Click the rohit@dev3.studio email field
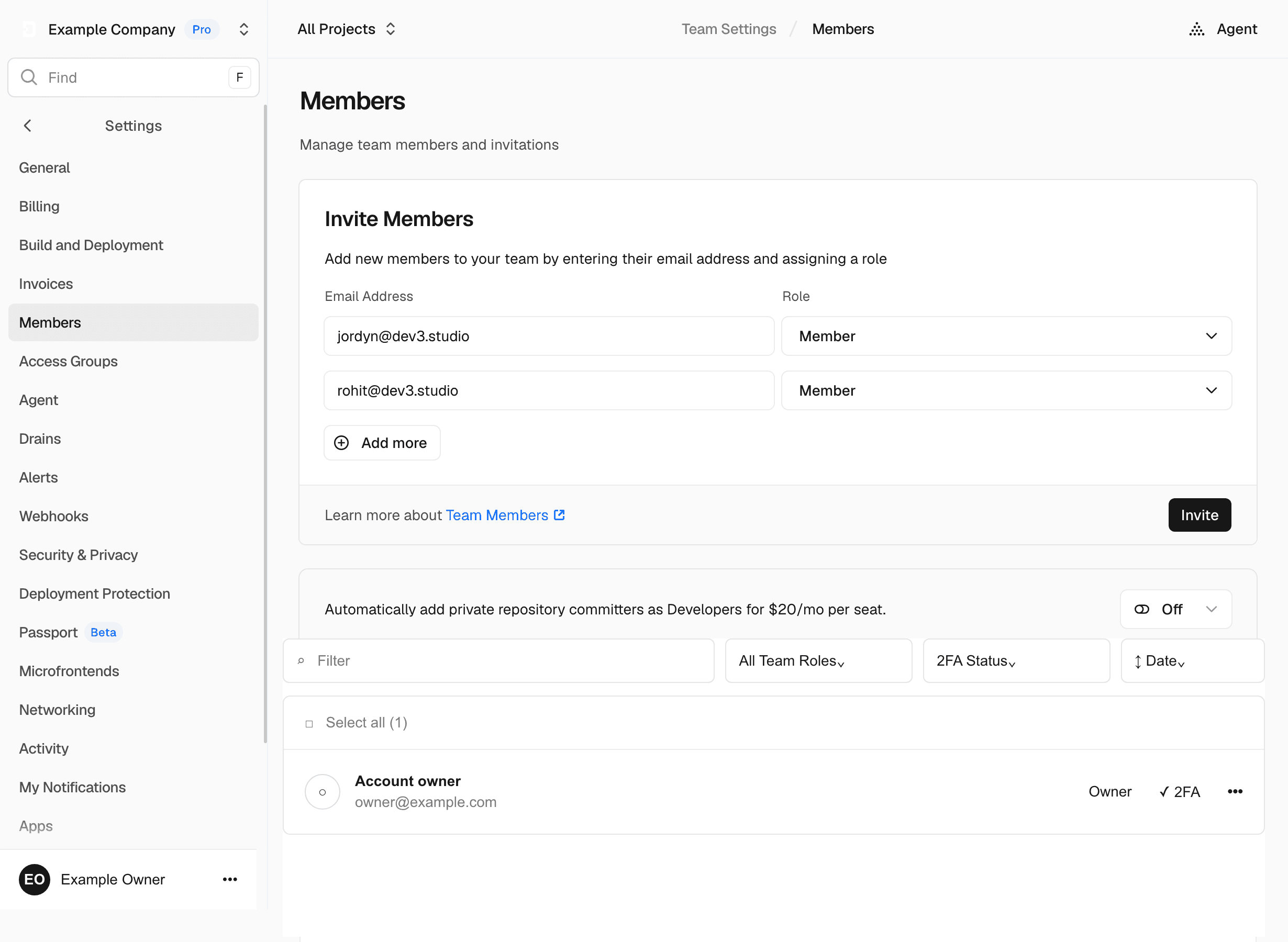 pyautogui.click(x=549, y=390)
